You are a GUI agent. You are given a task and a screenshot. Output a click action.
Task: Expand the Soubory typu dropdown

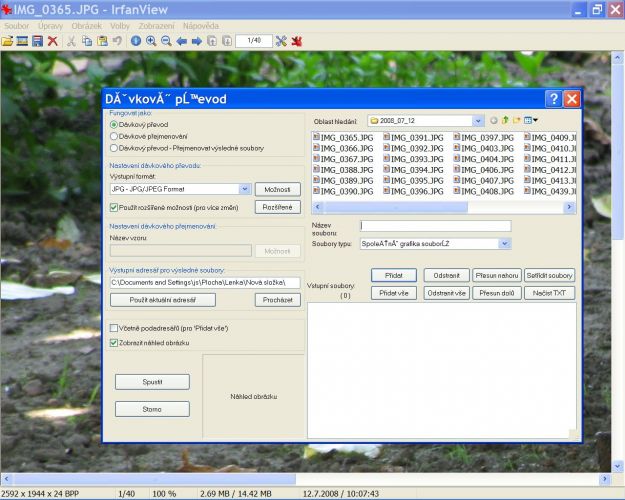[505, 244]
